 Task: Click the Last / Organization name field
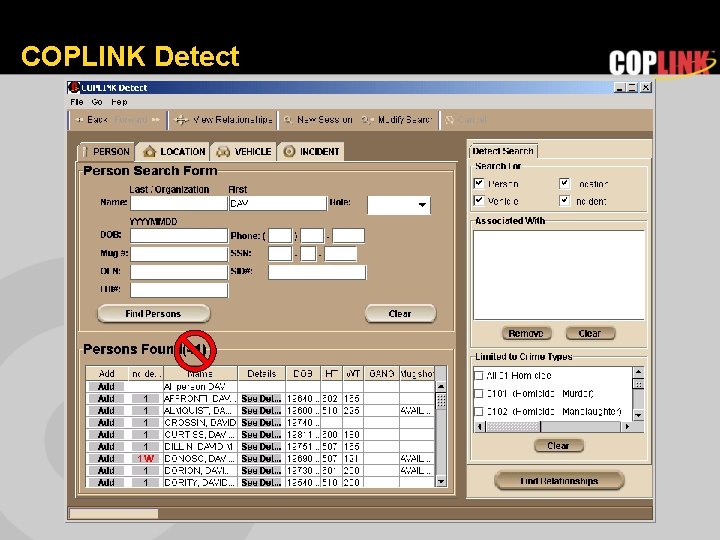pos(179,203)
